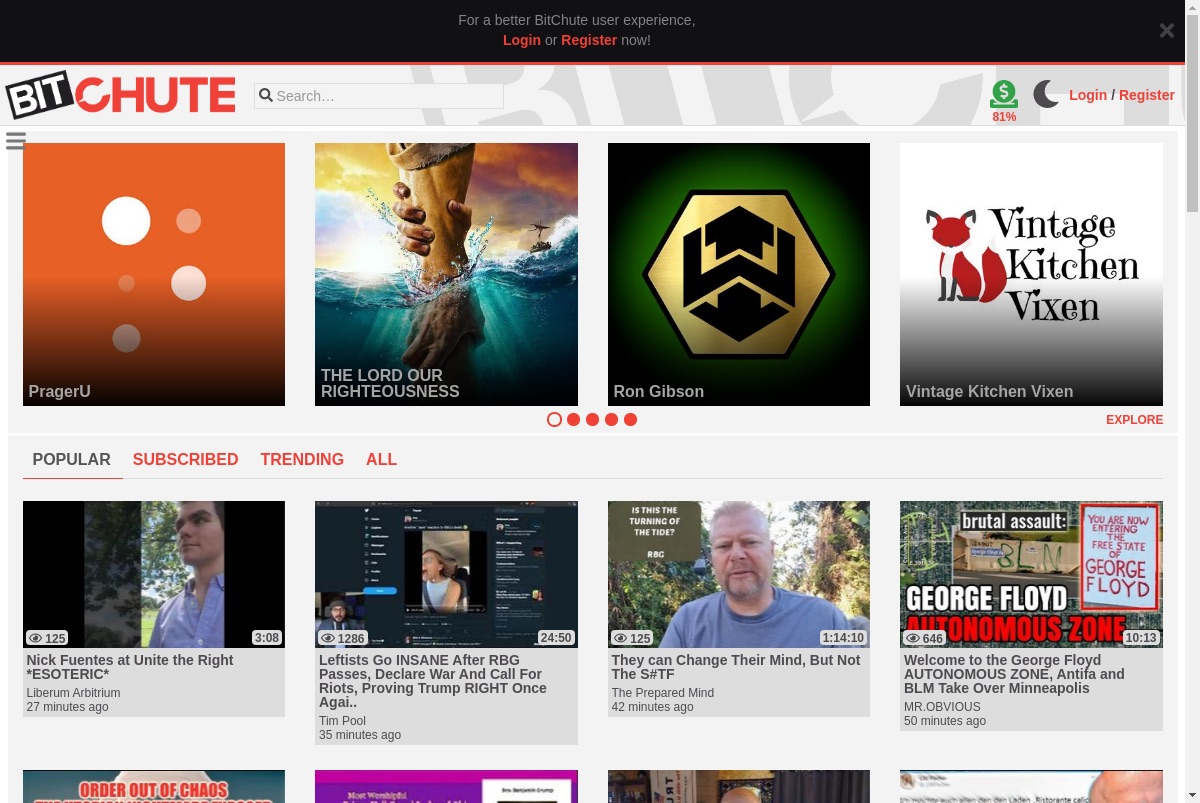1200x803 pixels.
Task: Open the hamburger sidebar menu
Action: pos(15,141)
